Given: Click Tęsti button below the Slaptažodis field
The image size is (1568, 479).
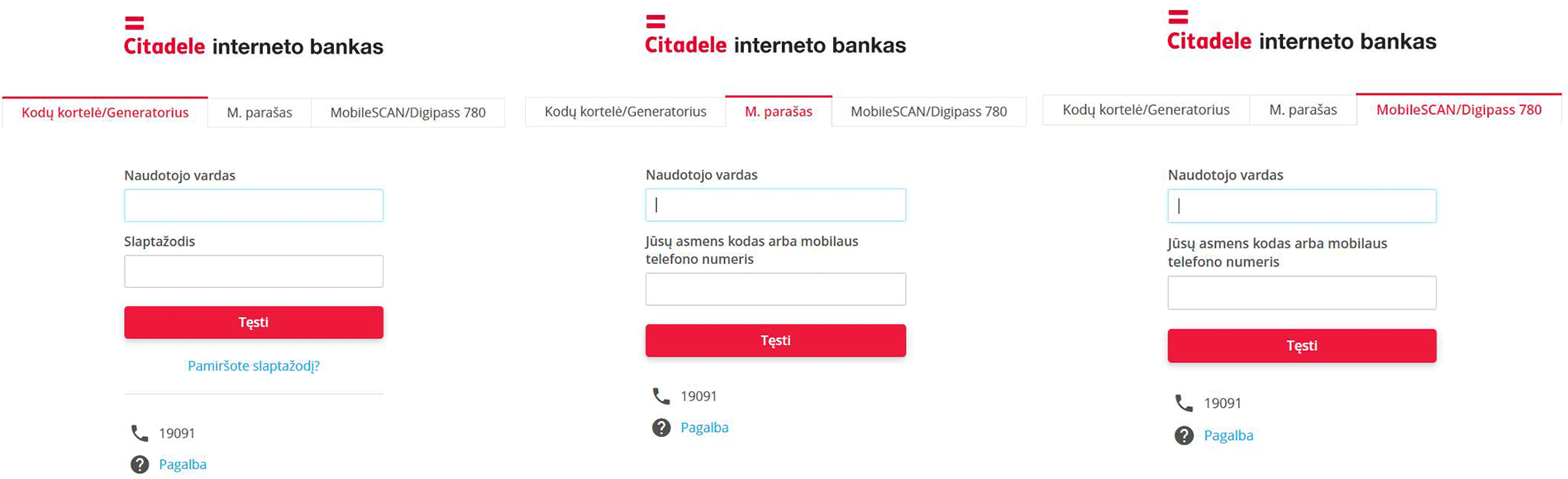Looking at the screenshot, I should click(254, 323).
